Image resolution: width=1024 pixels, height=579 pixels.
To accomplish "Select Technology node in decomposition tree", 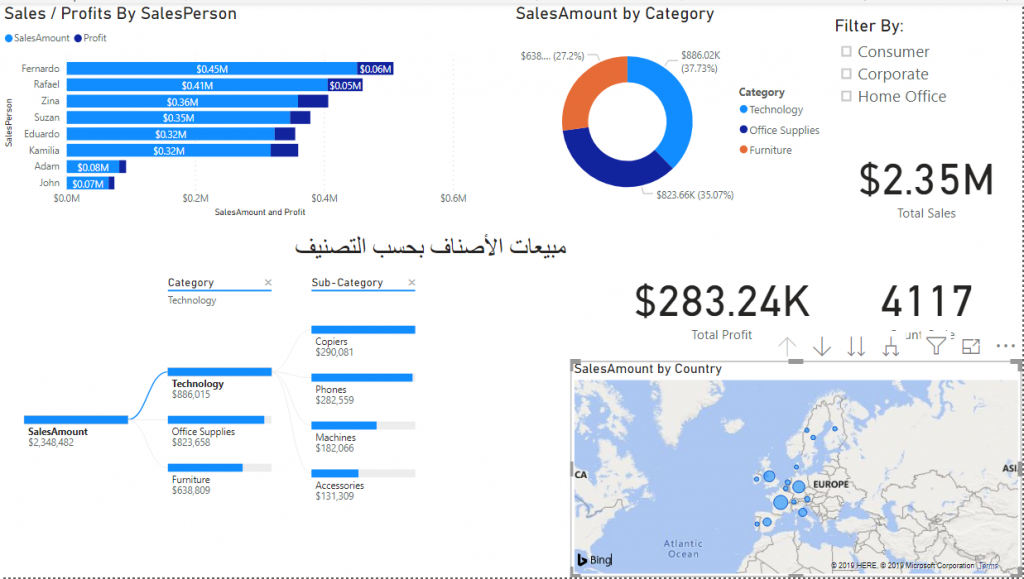I will (219, 372).
